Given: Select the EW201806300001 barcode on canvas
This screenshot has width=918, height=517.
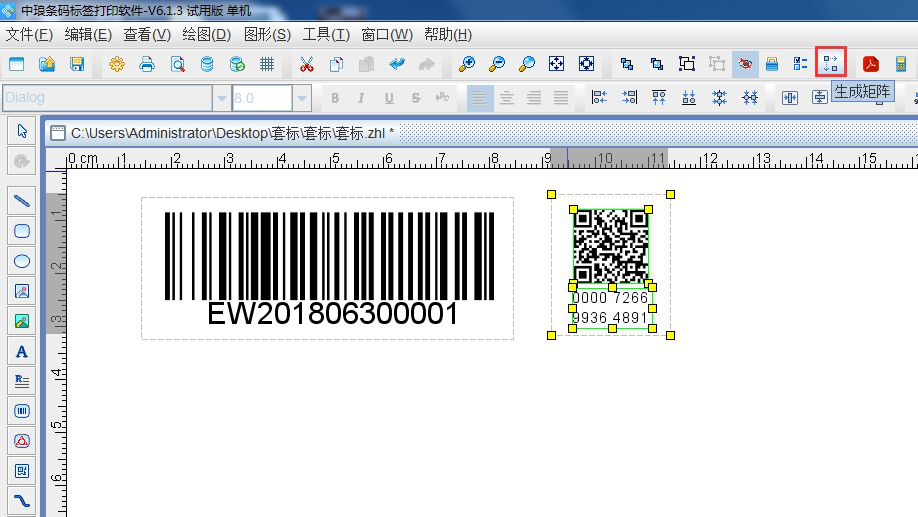Looking at the screenshot, I should [328, 267].
